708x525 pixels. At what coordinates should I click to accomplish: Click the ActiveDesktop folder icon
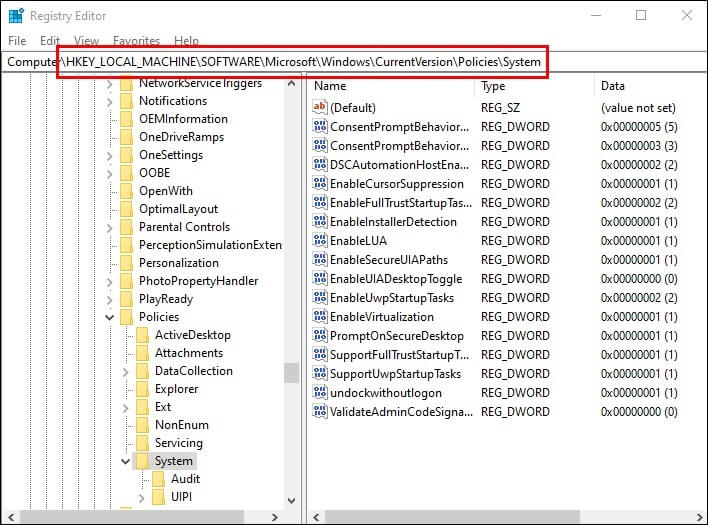pyautogui.click(x=143, y=335)
